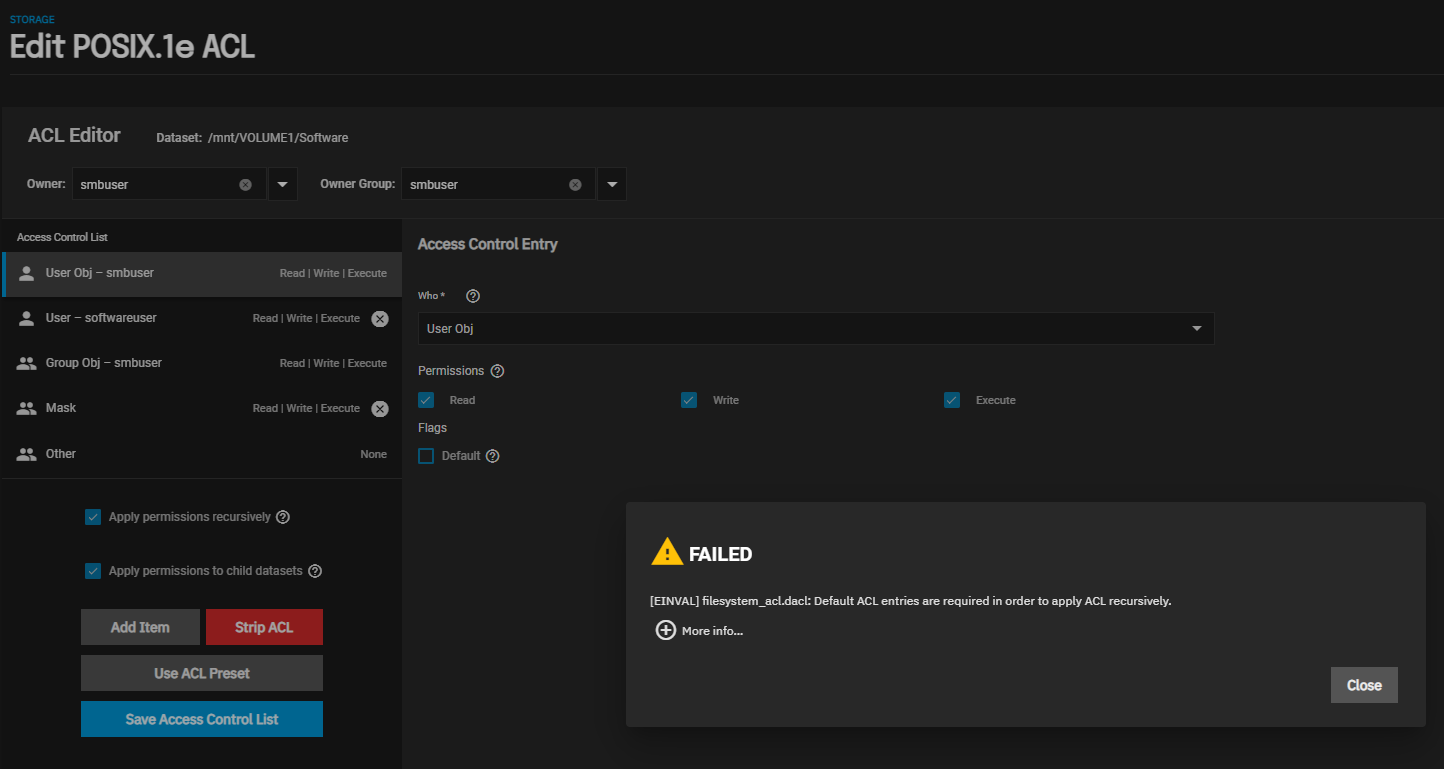This screenshot has width=1444, height=769.
Task: Select the Mask access control entry
Action: tap(202, 409)
